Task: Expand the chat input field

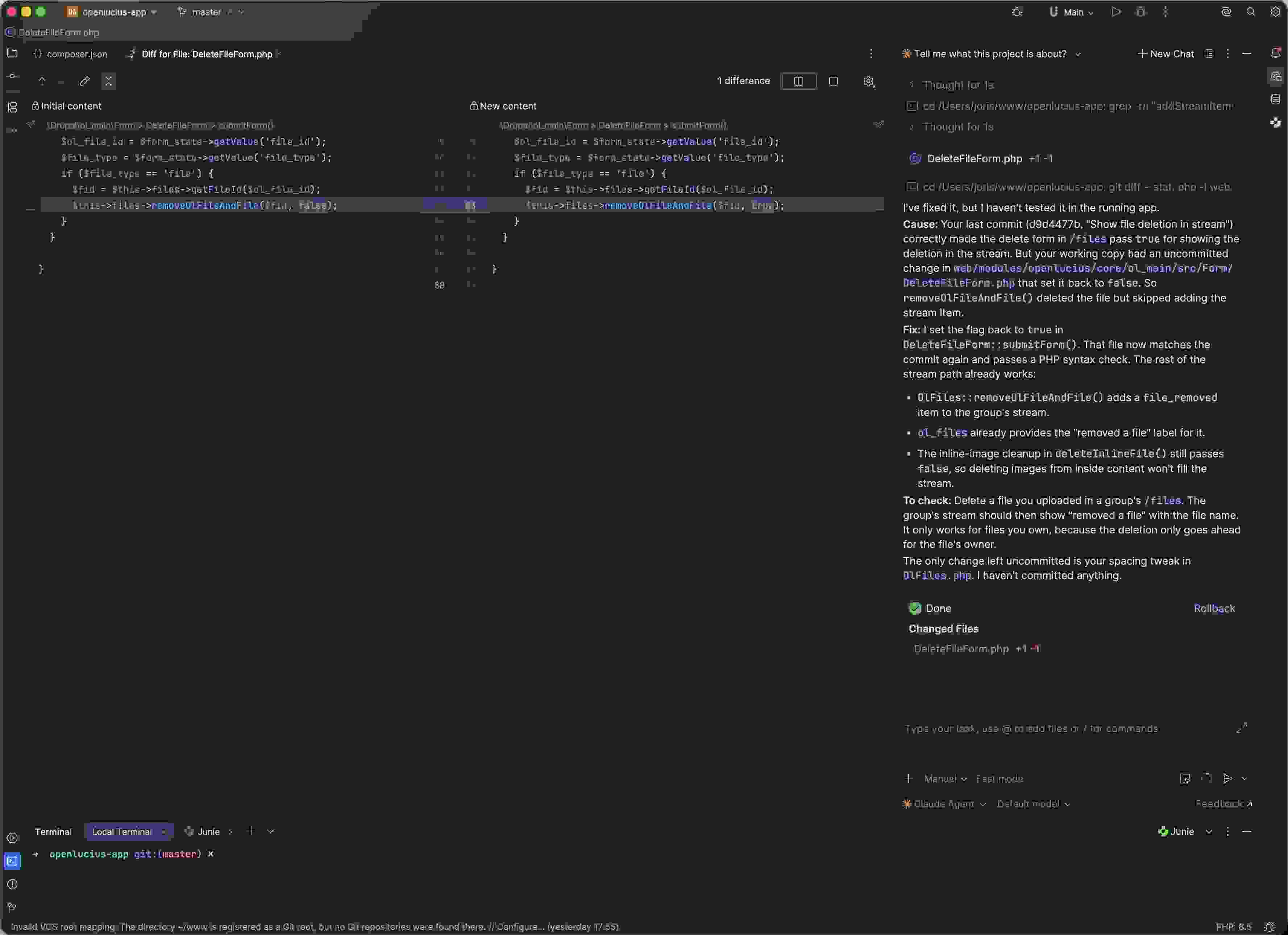Action: click(x=1242, y=728)
